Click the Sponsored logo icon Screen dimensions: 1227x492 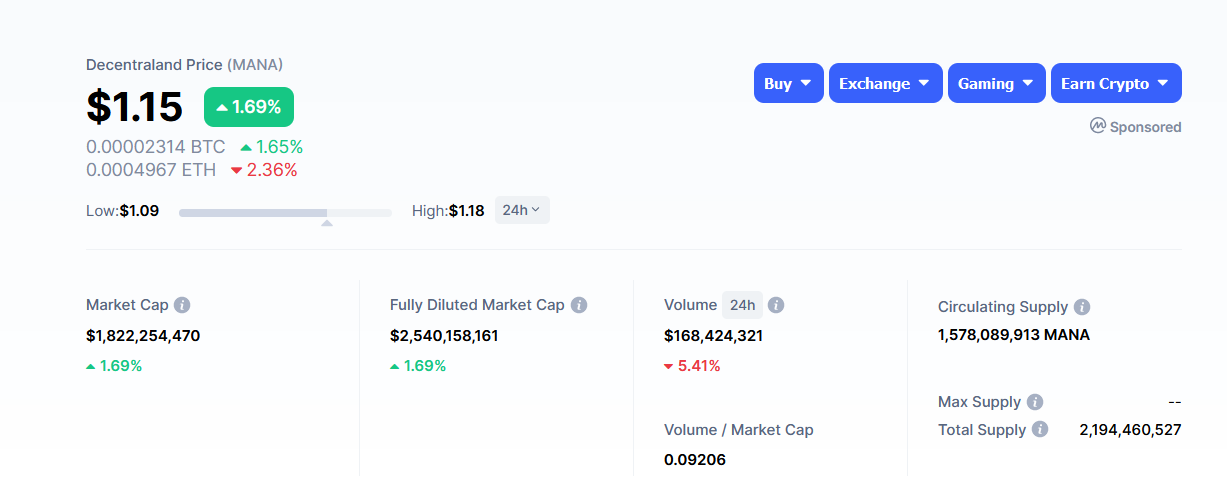pos(1097,126)
